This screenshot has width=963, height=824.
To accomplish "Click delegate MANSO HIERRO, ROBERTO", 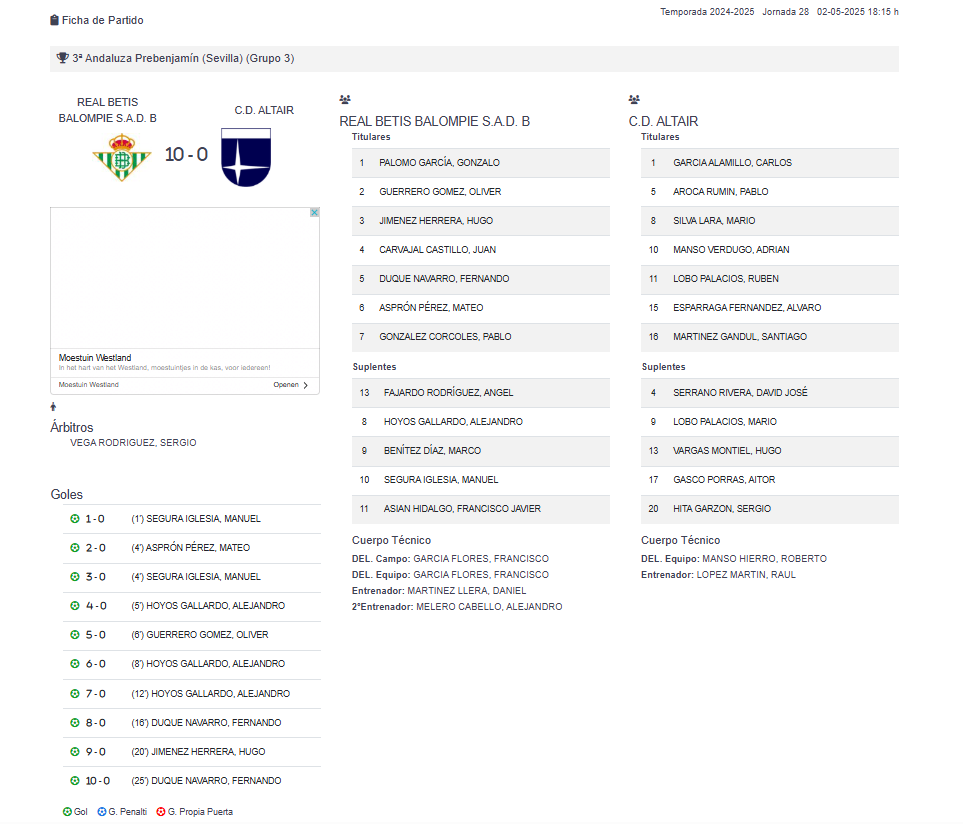I will (764, 559).
